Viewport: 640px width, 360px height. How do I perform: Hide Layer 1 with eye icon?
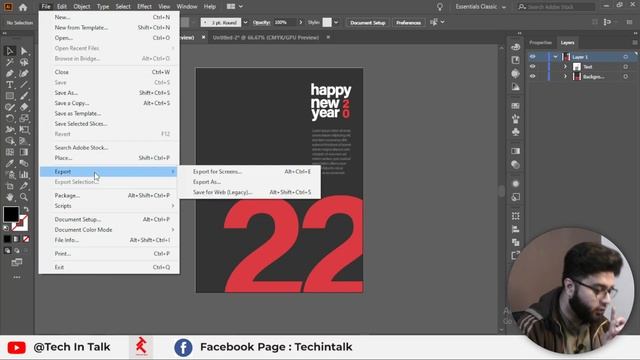[533, 57]
